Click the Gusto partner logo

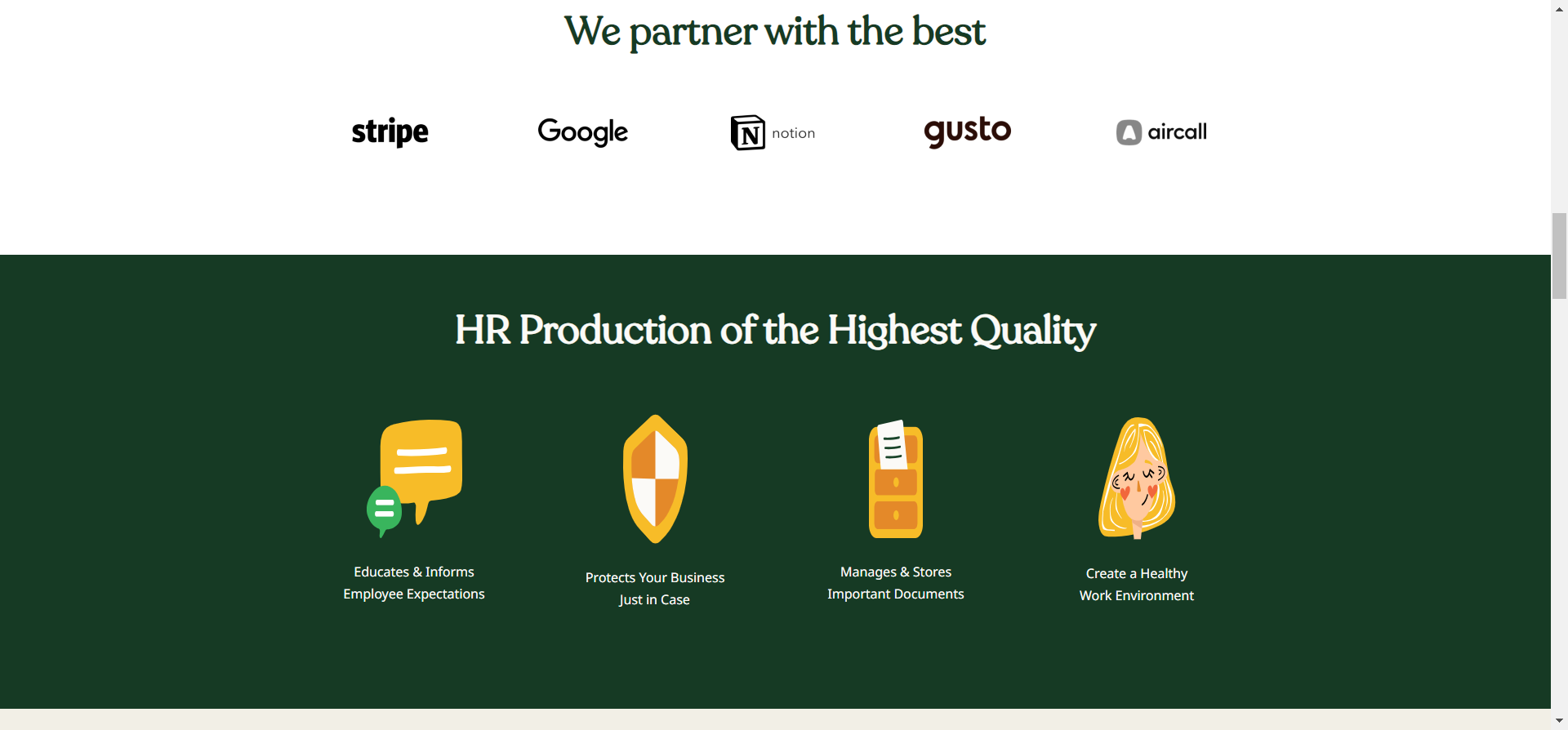(967, 131)
